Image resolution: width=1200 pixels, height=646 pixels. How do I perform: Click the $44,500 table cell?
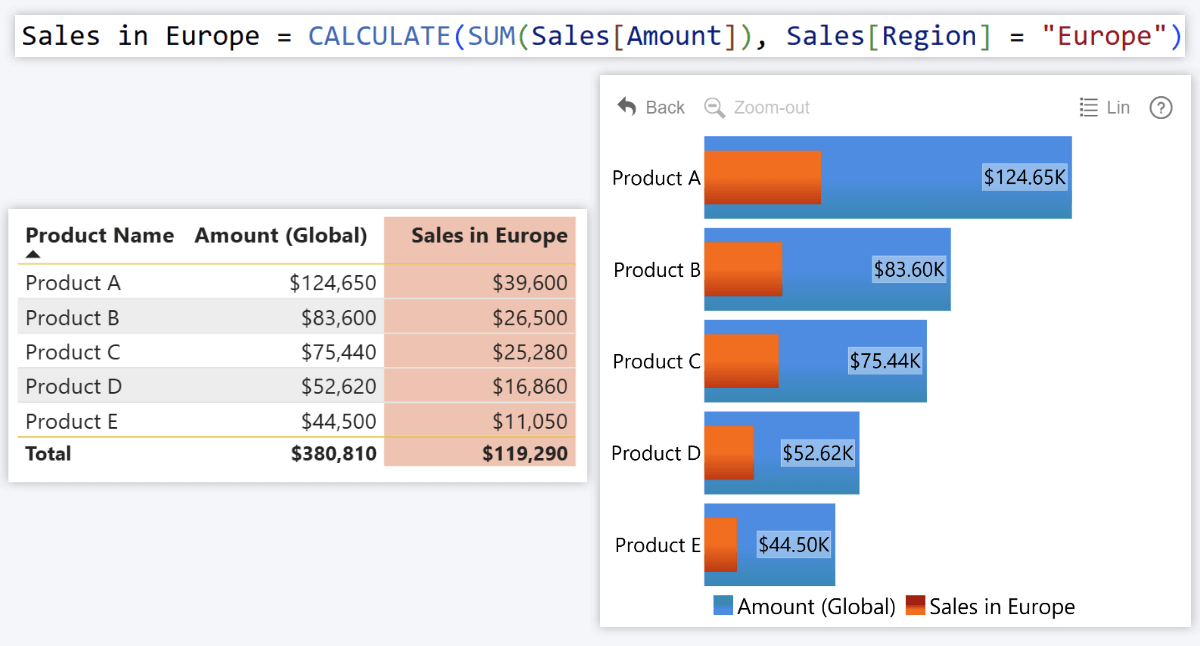click(339, 421)
